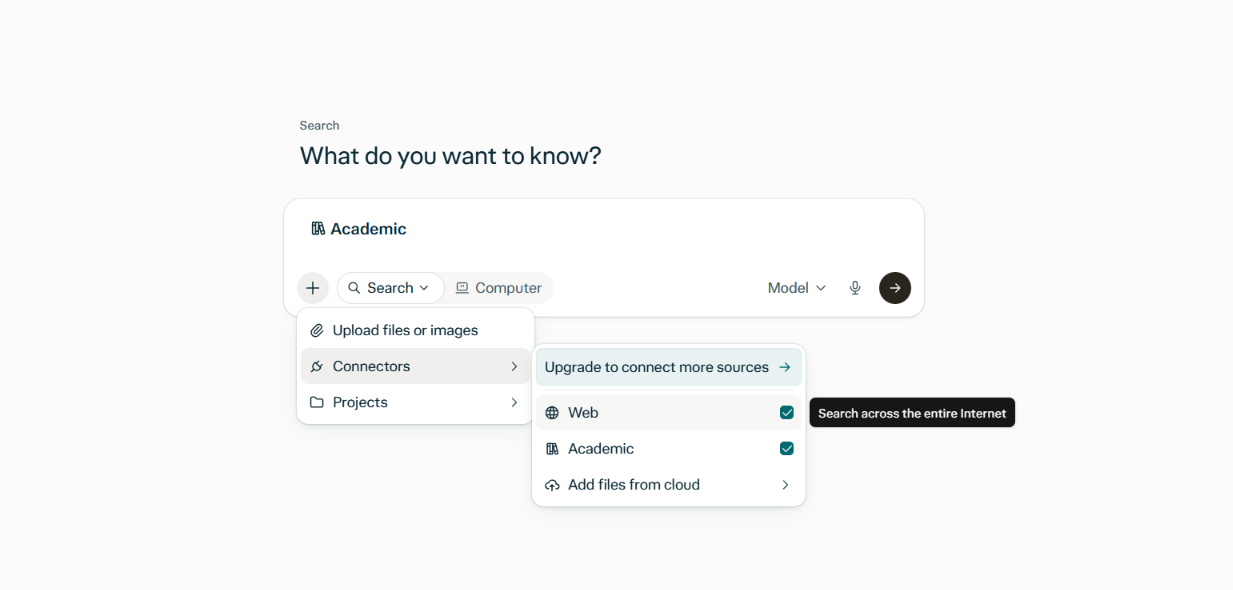The width and height of the screenshot is (1233, 590).
Task: Open the Search mode dropdown
Action: tap(390, 288)
